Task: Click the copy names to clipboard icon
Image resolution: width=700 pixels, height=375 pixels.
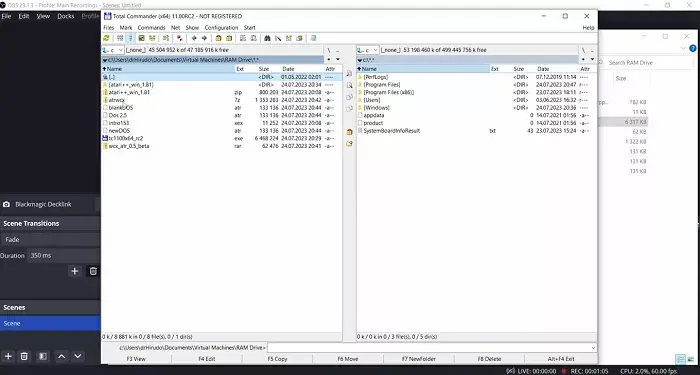Action: [300, 38]
